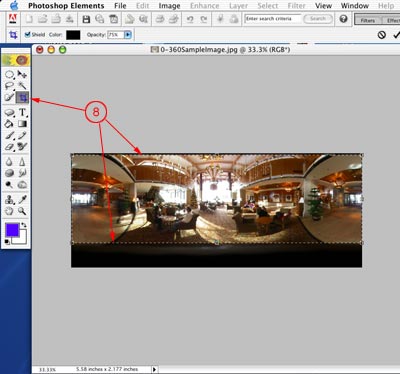Open the Image menu
This screenshot has width=400, height=374.
tap(169, 6)
